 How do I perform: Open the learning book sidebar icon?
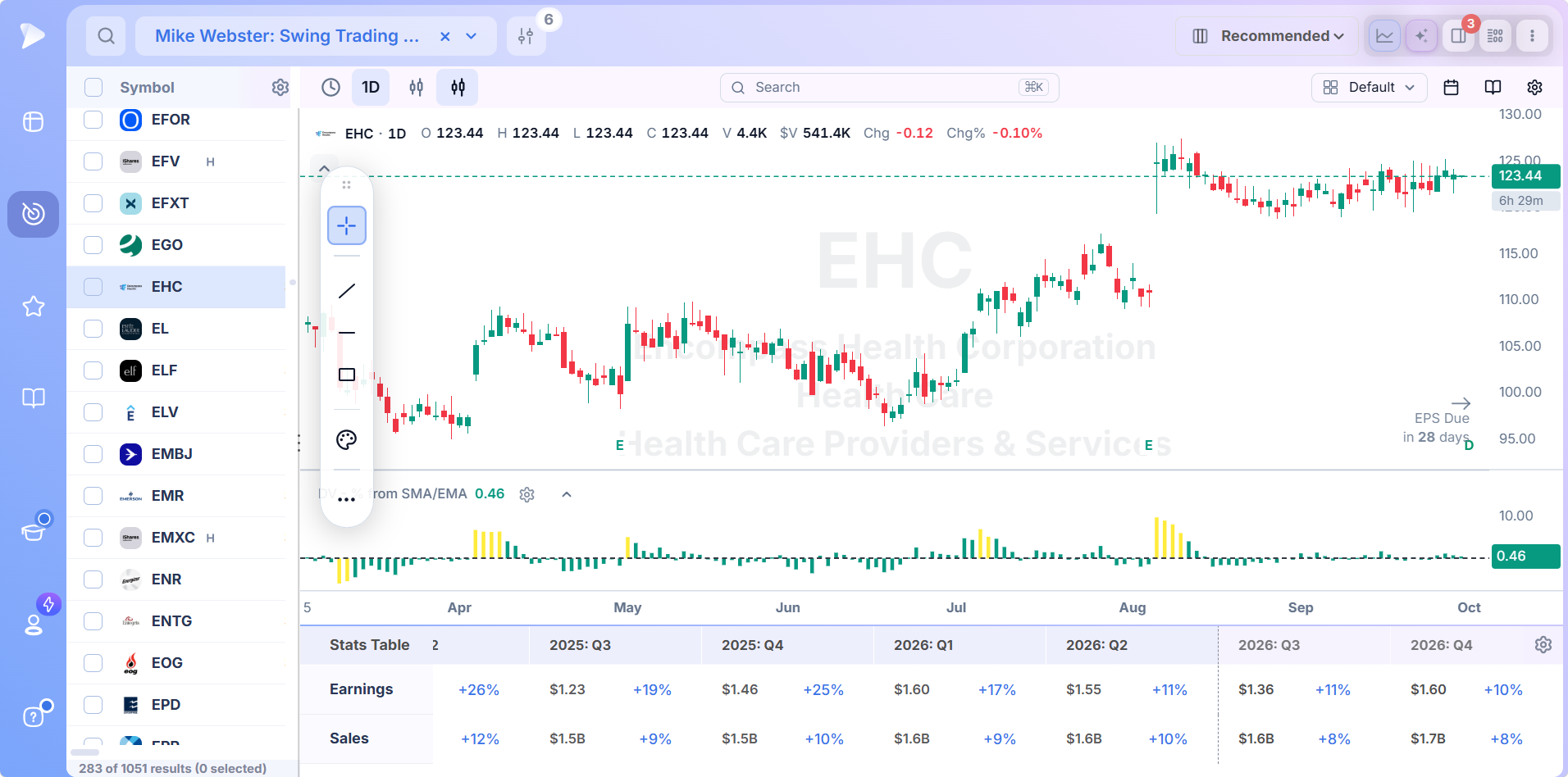coord(34,398)
